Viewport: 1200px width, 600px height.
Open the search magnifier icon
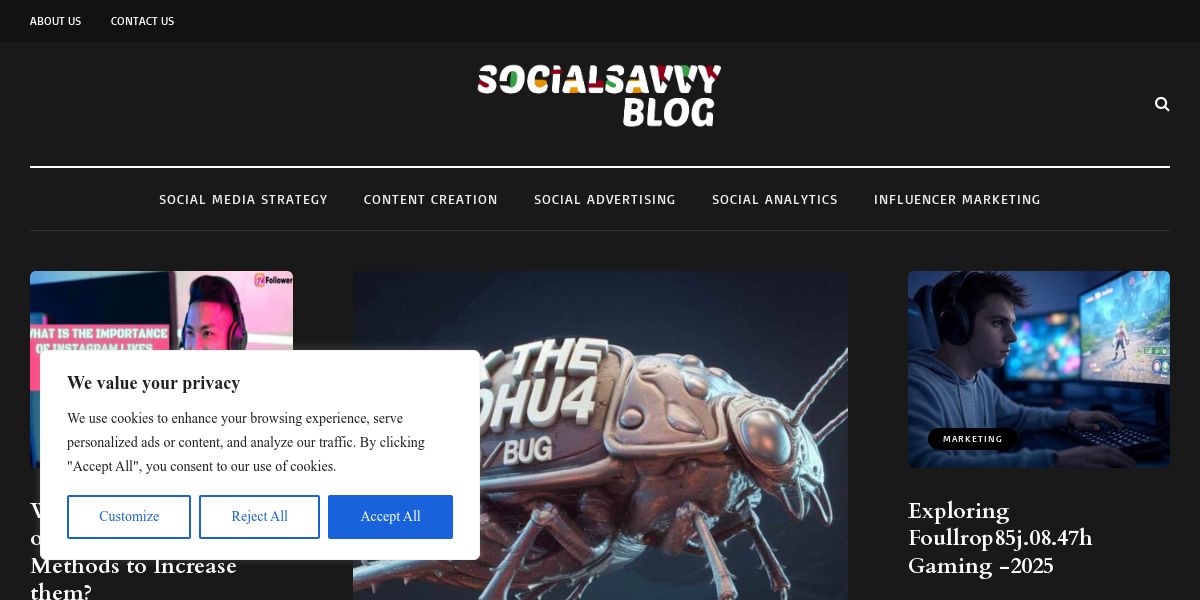point(1162,104)
